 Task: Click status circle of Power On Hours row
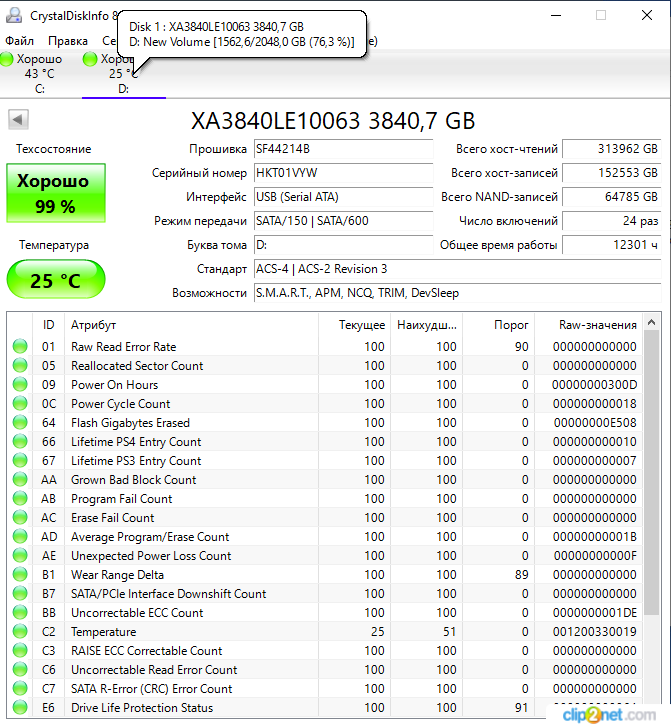tap(20, 384)
